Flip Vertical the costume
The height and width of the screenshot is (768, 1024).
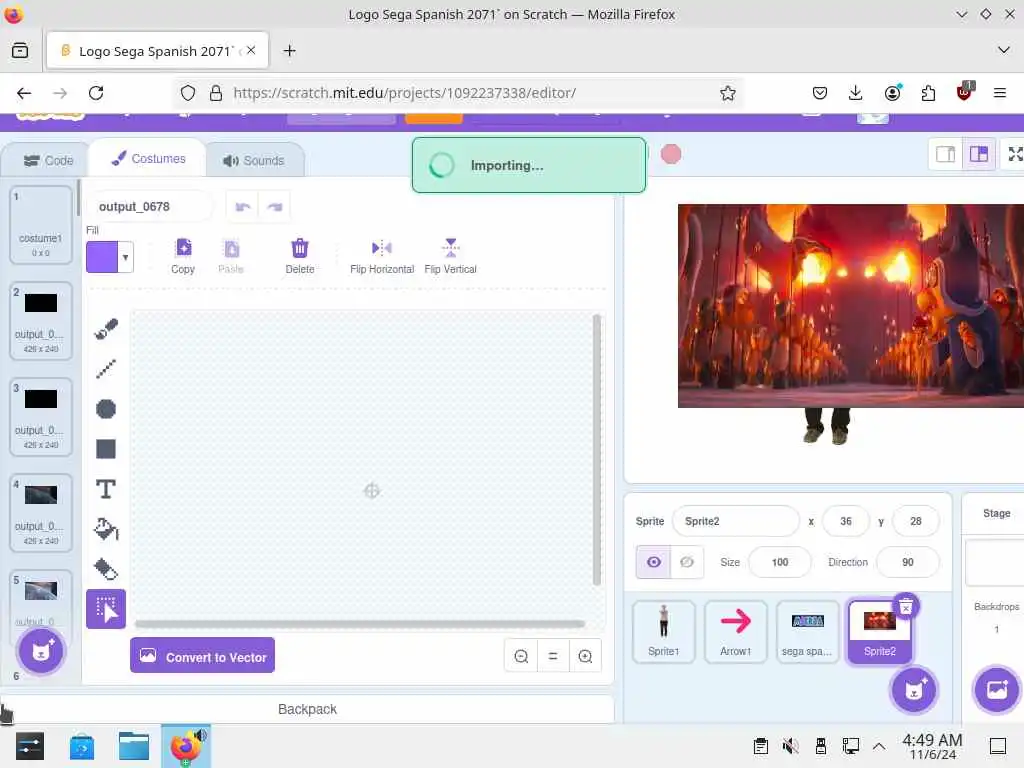451,256
